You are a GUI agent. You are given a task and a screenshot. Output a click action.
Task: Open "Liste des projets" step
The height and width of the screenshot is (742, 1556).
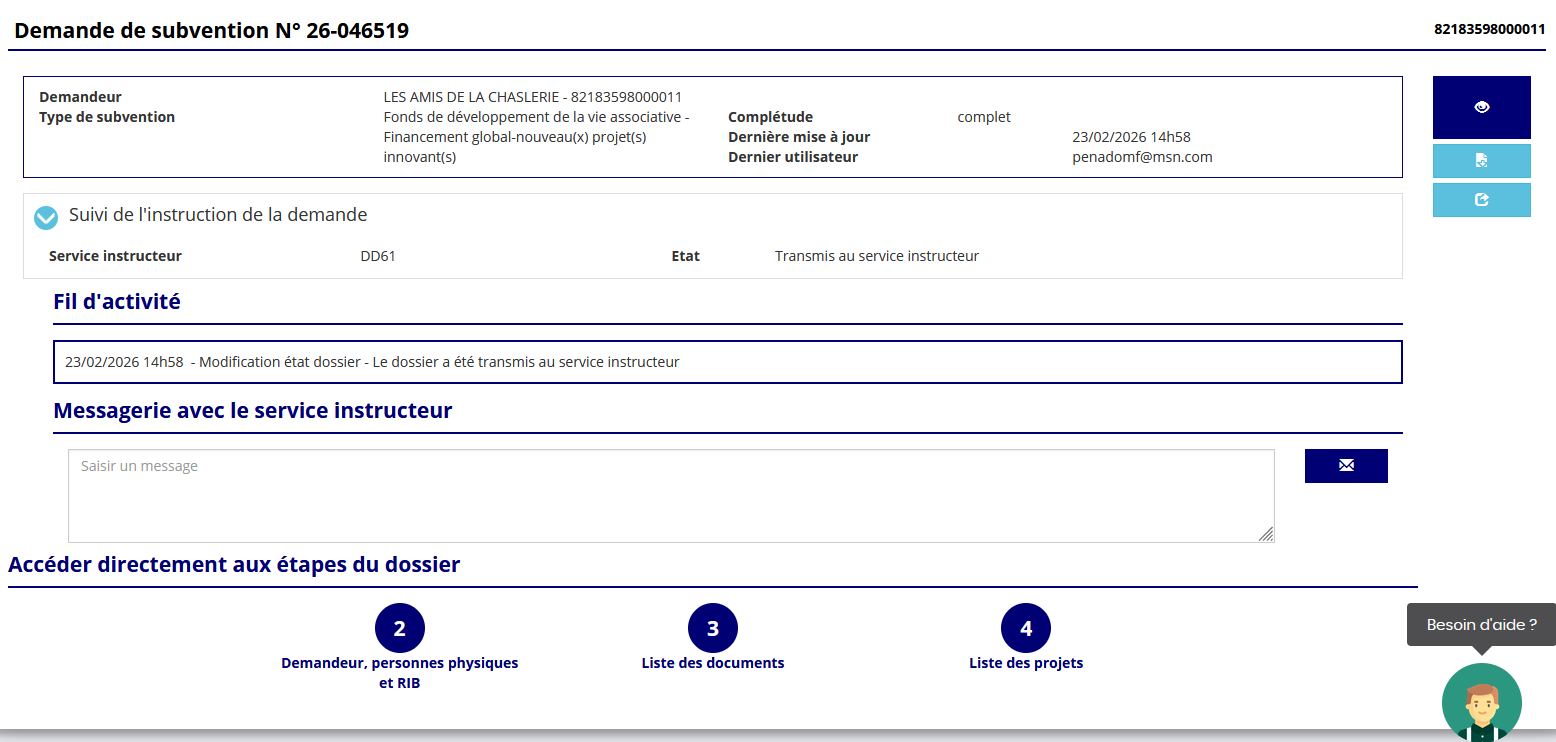coord(1026,663)
